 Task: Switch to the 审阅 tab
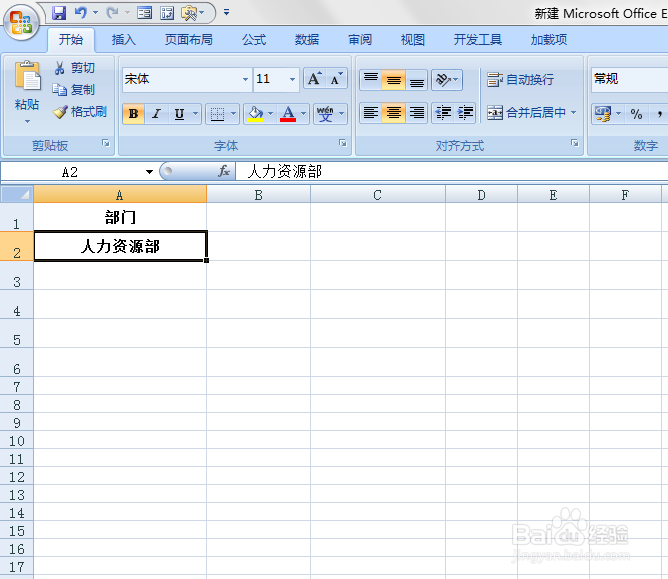[x=360, y=40]
